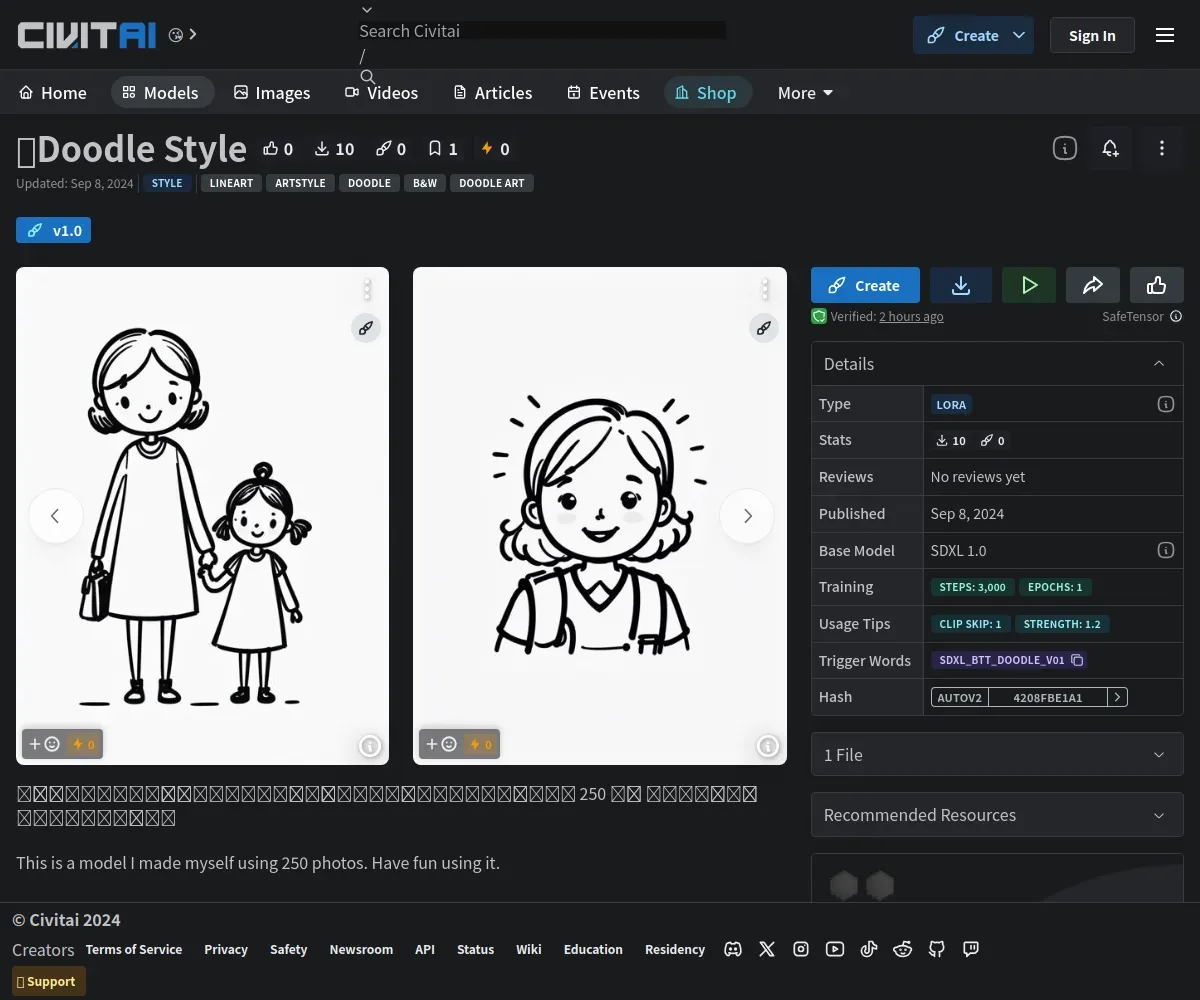Open Terms of Service link
The width and height of the screenshot is (1200, 1000).
click(x=134, y=949)
